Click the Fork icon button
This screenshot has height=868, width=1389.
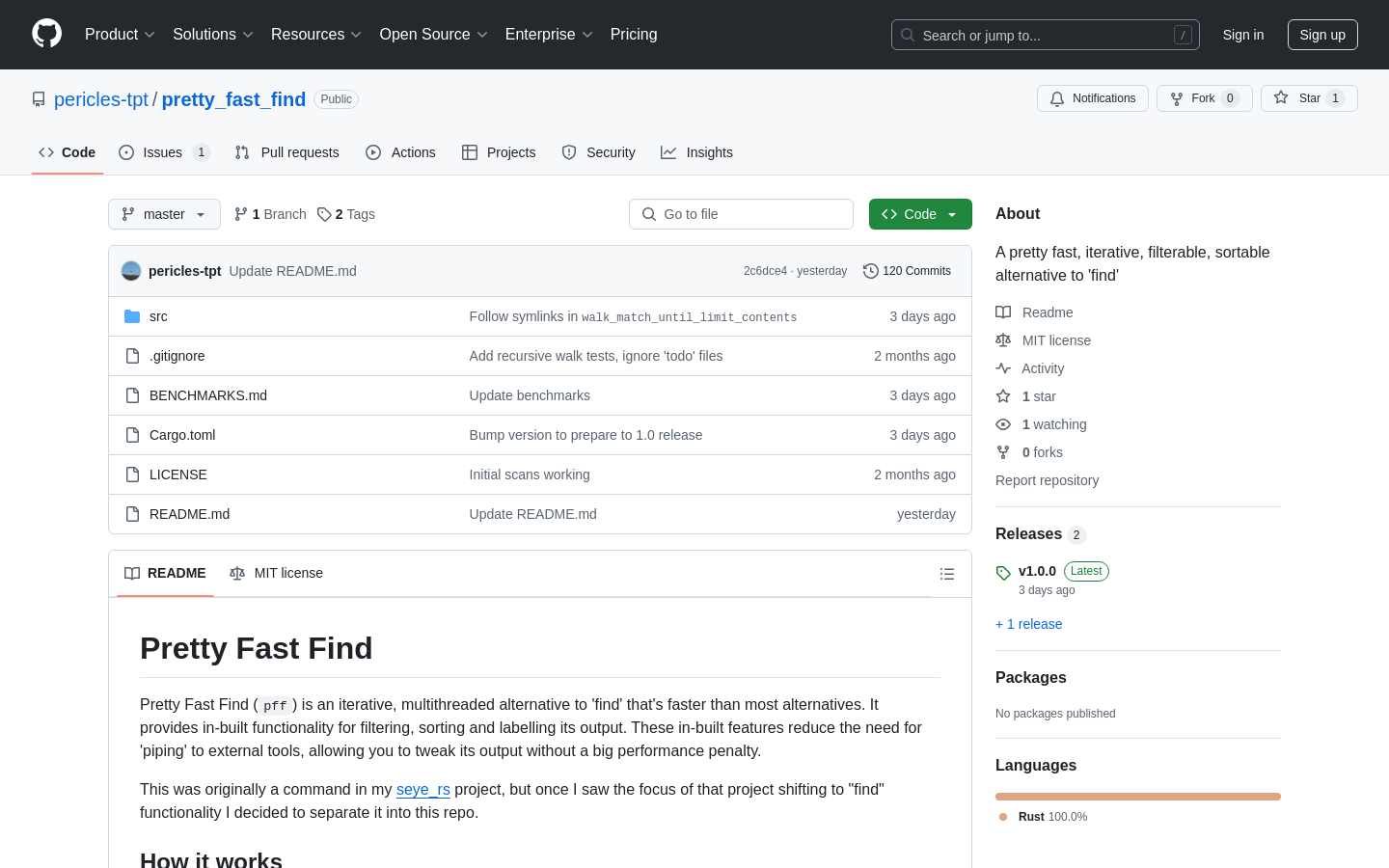click(x=1177, y=98)
